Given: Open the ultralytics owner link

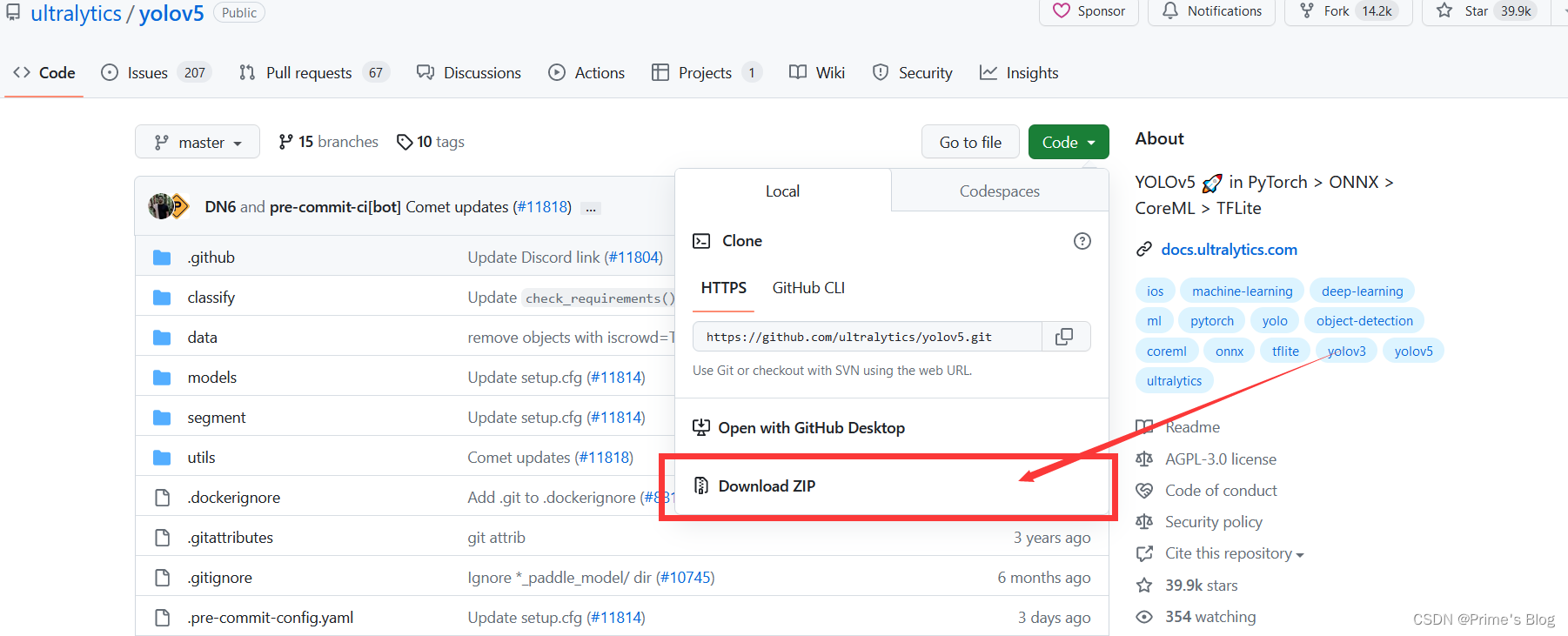Looking at the screenshot, I should tap(76, 14).
